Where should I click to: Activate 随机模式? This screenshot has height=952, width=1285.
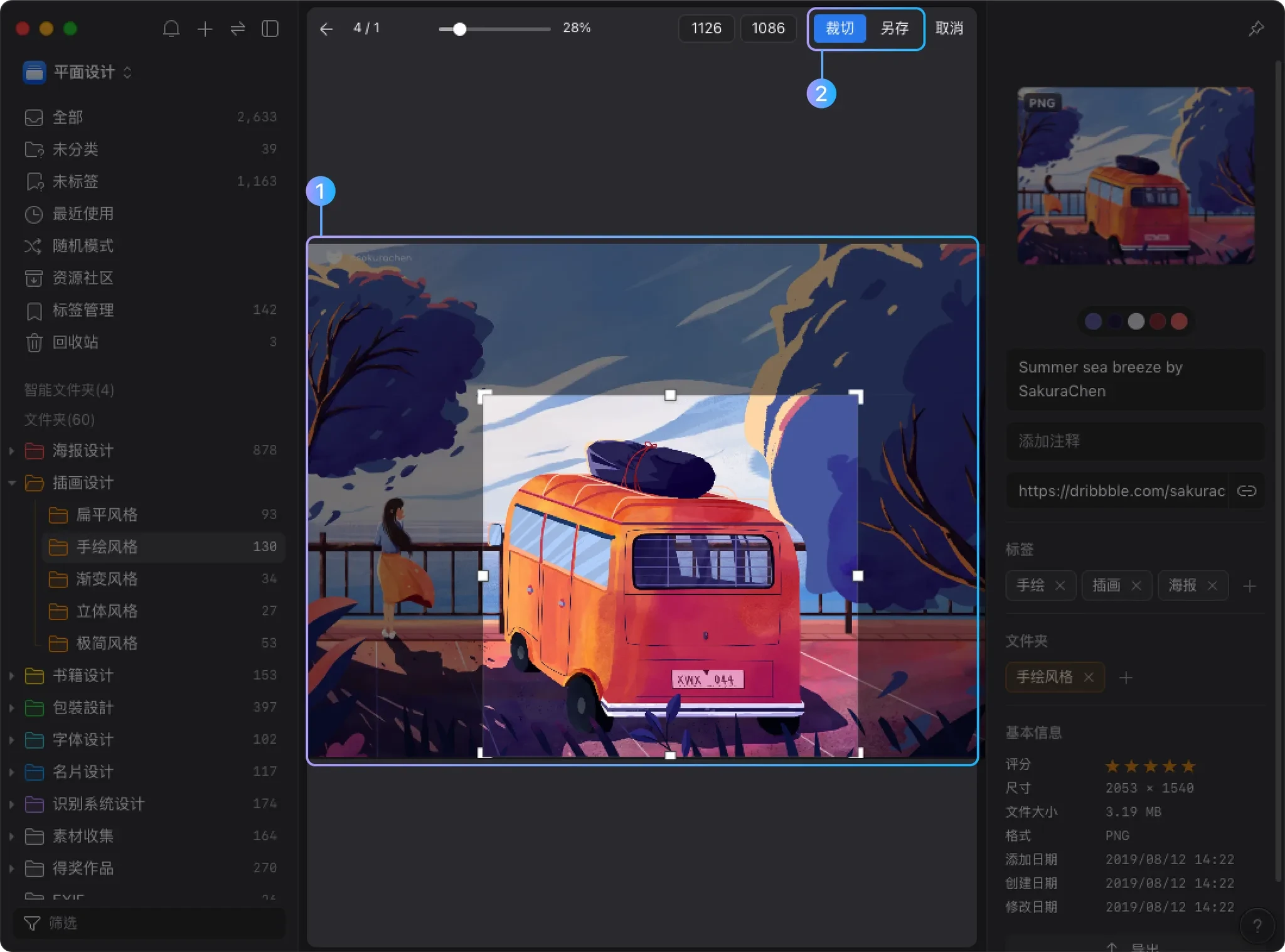[149, 246]
